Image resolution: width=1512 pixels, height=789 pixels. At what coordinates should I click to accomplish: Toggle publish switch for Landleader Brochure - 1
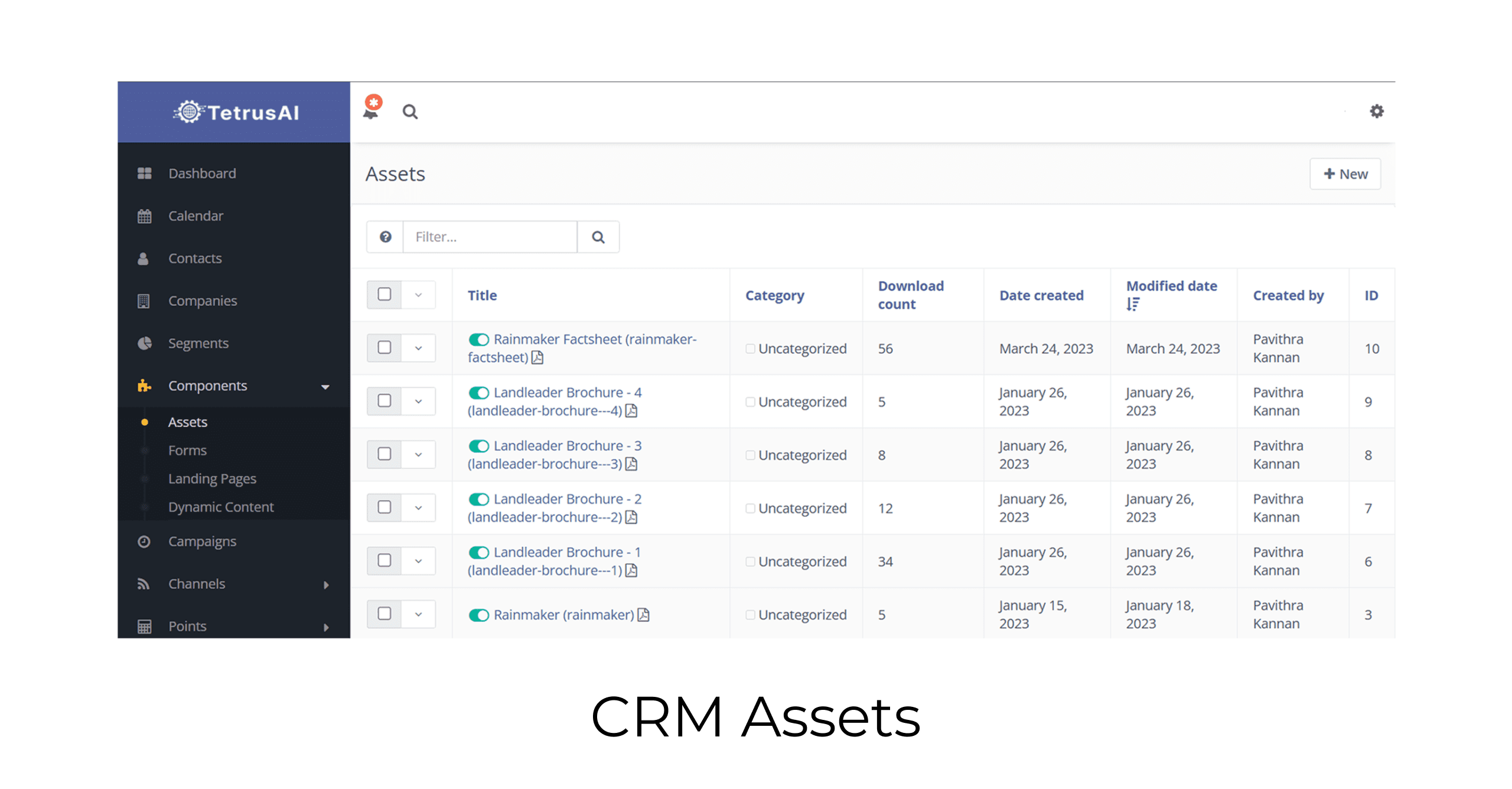478,552
